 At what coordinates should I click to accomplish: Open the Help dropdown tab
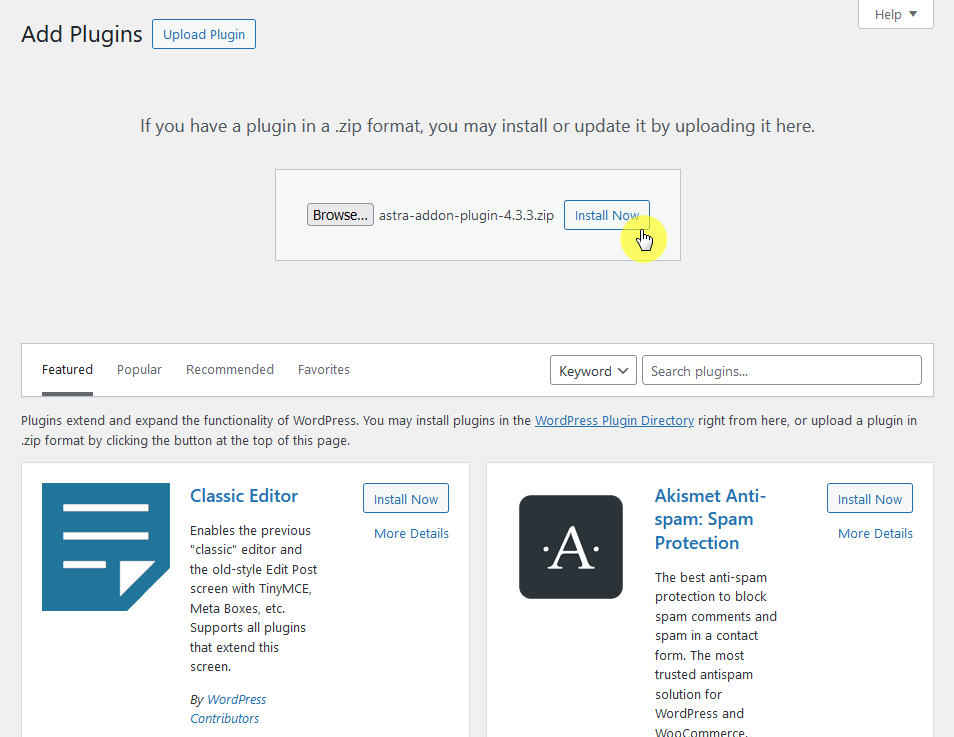click(895, 14)
